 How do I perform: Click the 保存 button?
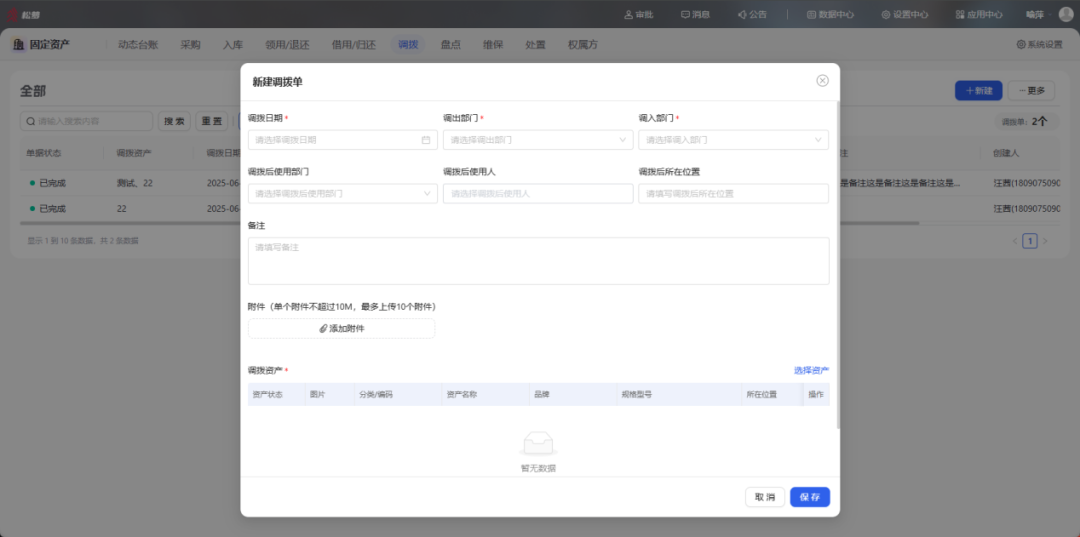[809, 497]
